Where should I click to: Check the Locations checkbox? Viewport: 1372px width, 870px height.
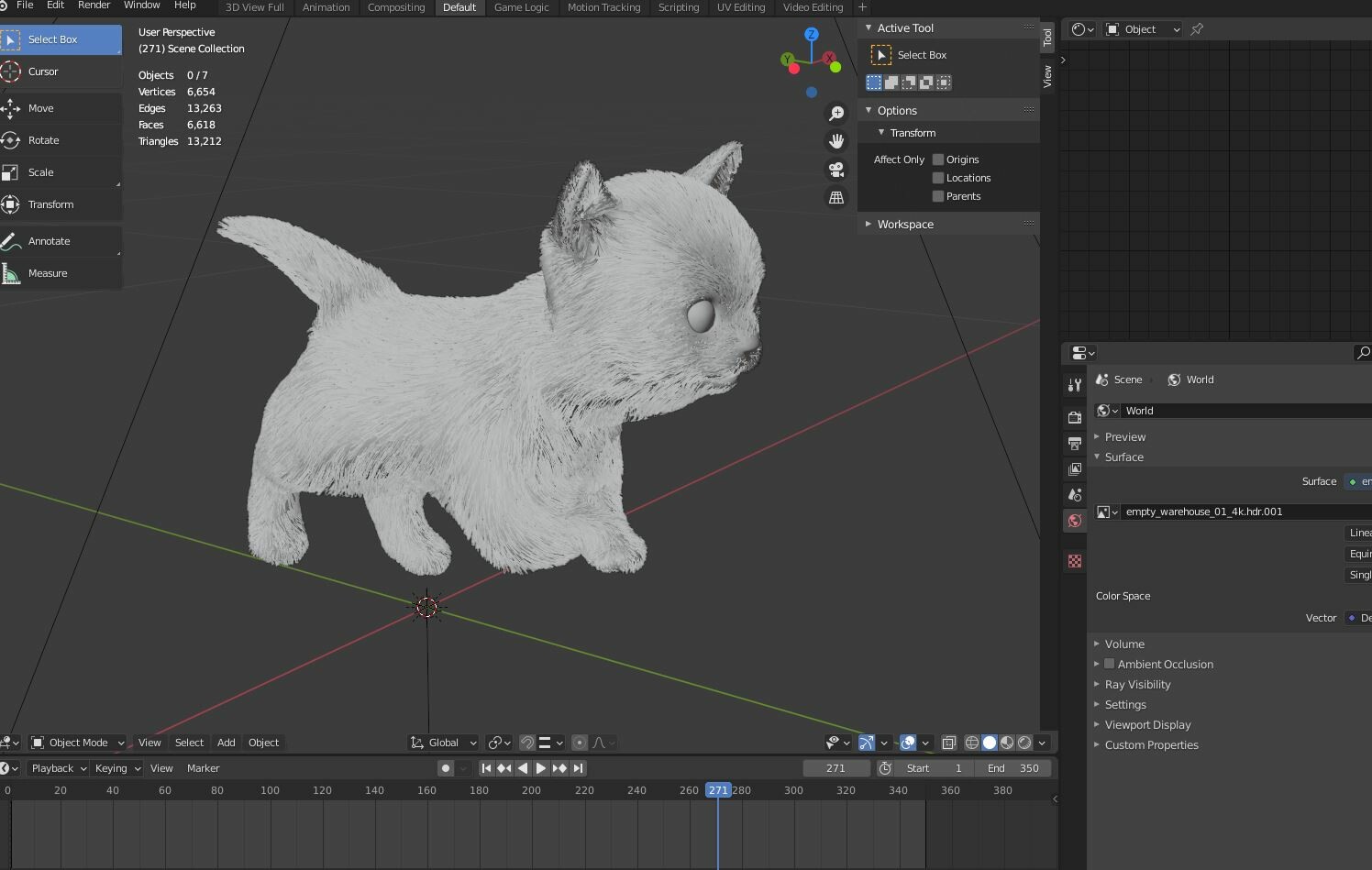[937, 178]
